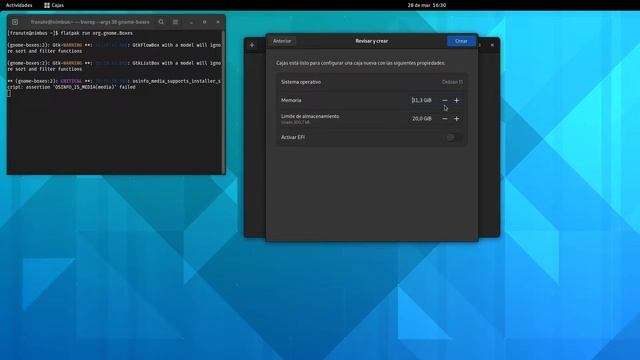The height and width of the screenshot is (360, 640).
Task: Click the 'Revisar y crear' dialog title
Action: [371, 41]
